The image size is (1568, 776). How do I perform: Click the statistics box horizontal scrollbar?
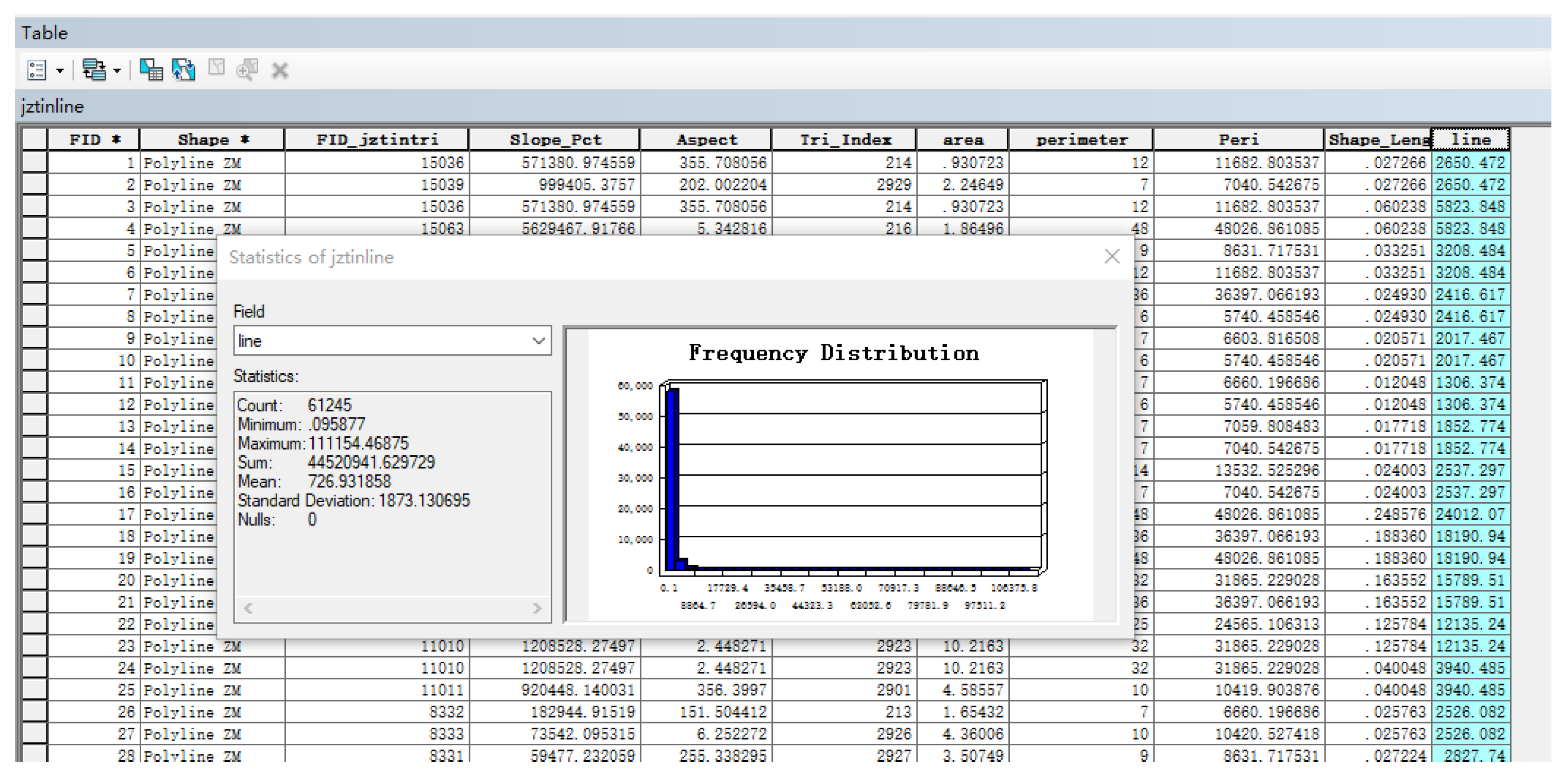392,607
